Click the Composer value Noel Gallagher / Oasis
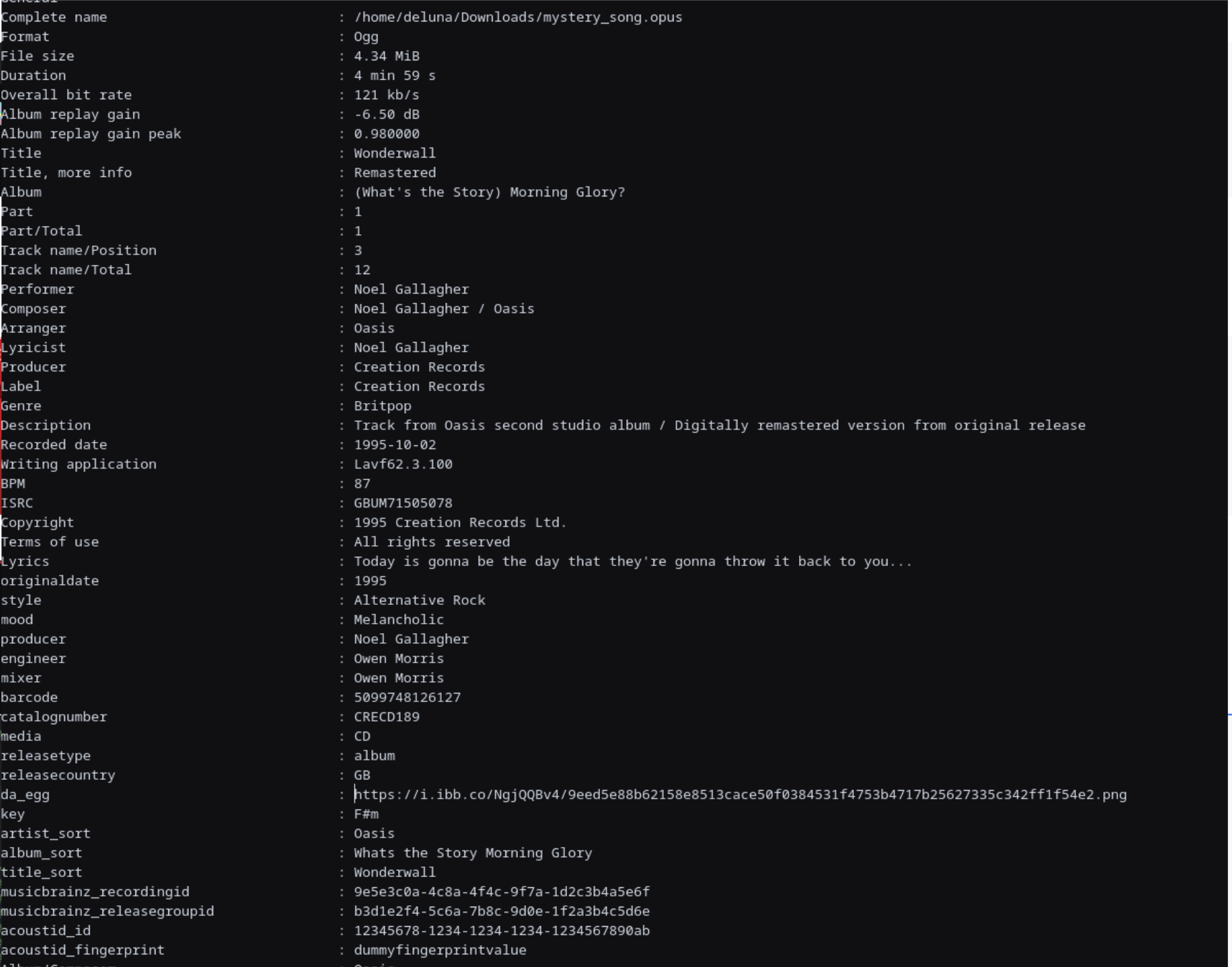Image resolution: width=1232 pixels, height=967 pixels. tap(444, 309)
